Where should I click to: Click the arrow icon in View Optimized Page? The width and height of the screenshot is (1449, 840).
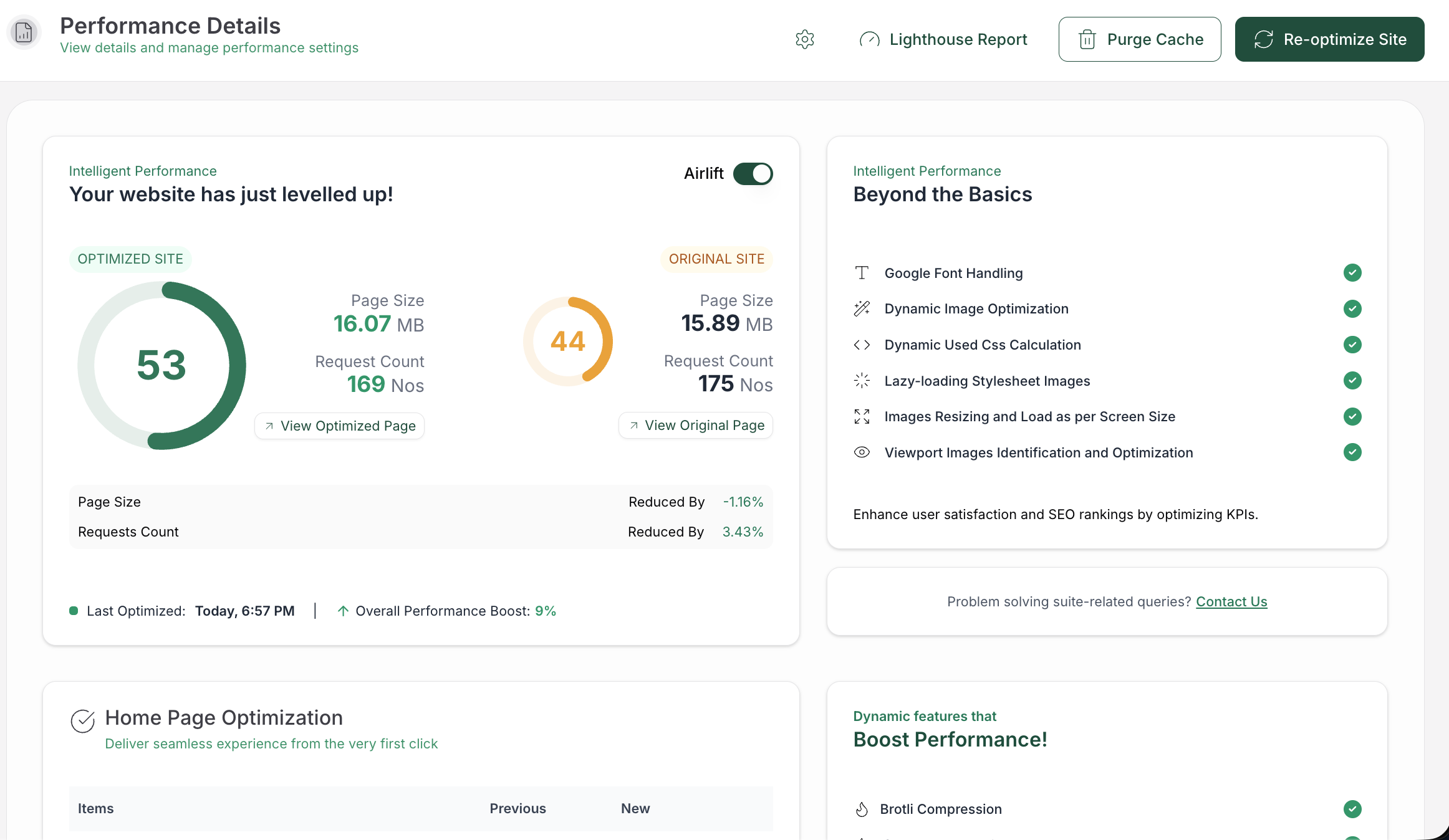[269, 426]
